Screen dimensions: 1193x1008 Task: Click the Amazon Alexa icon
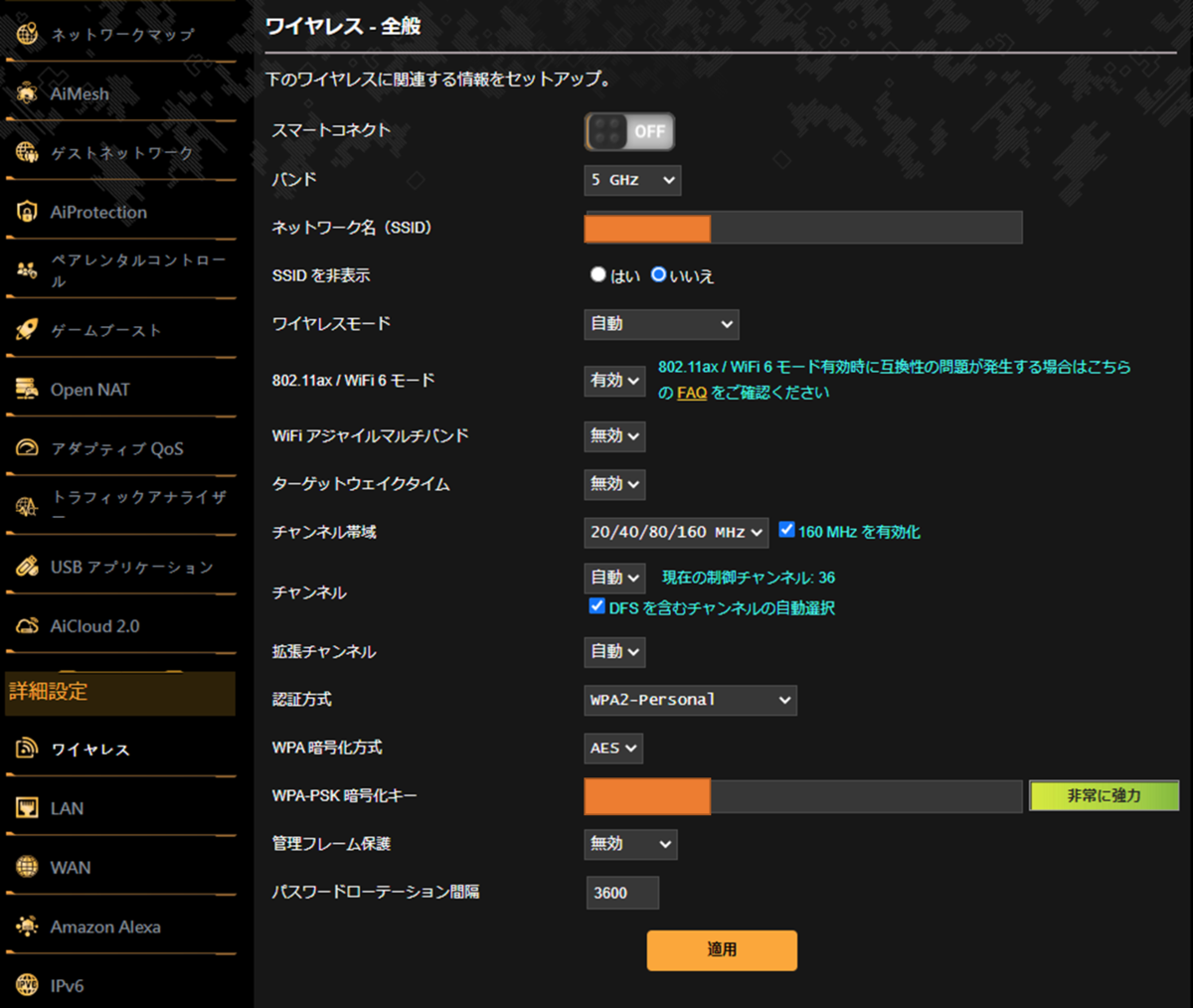(x=27, y=926)
